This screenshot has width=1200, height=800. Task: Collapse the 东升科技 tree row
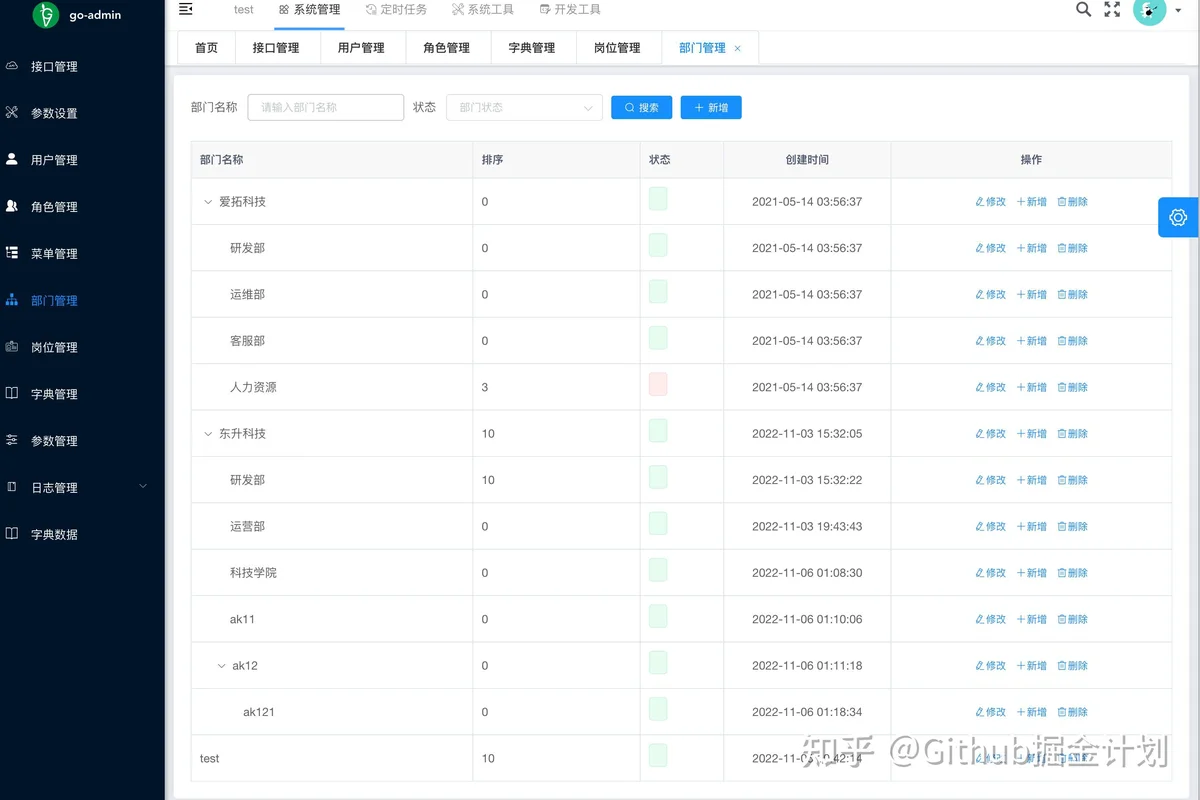coord(209,434)
